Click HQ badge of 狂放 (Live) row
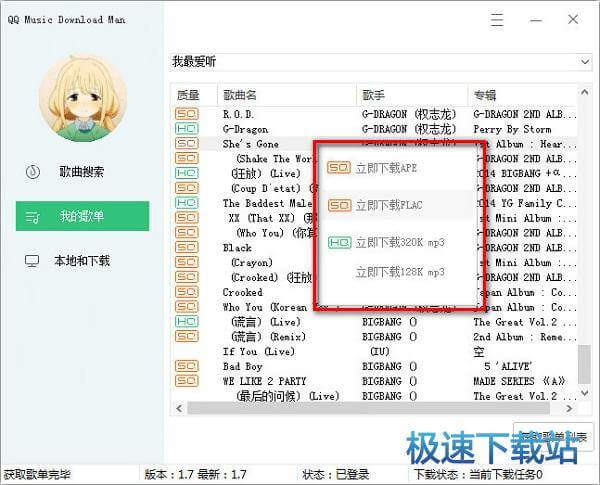This screenshot has width=600, height=485. (187, 173)
